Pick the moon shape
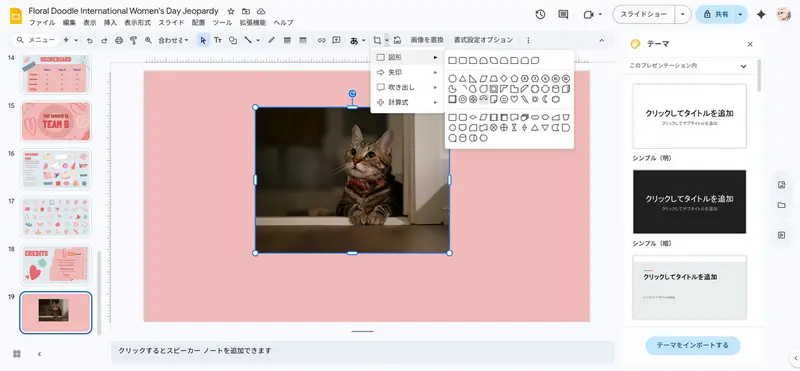 click(544, 100)
